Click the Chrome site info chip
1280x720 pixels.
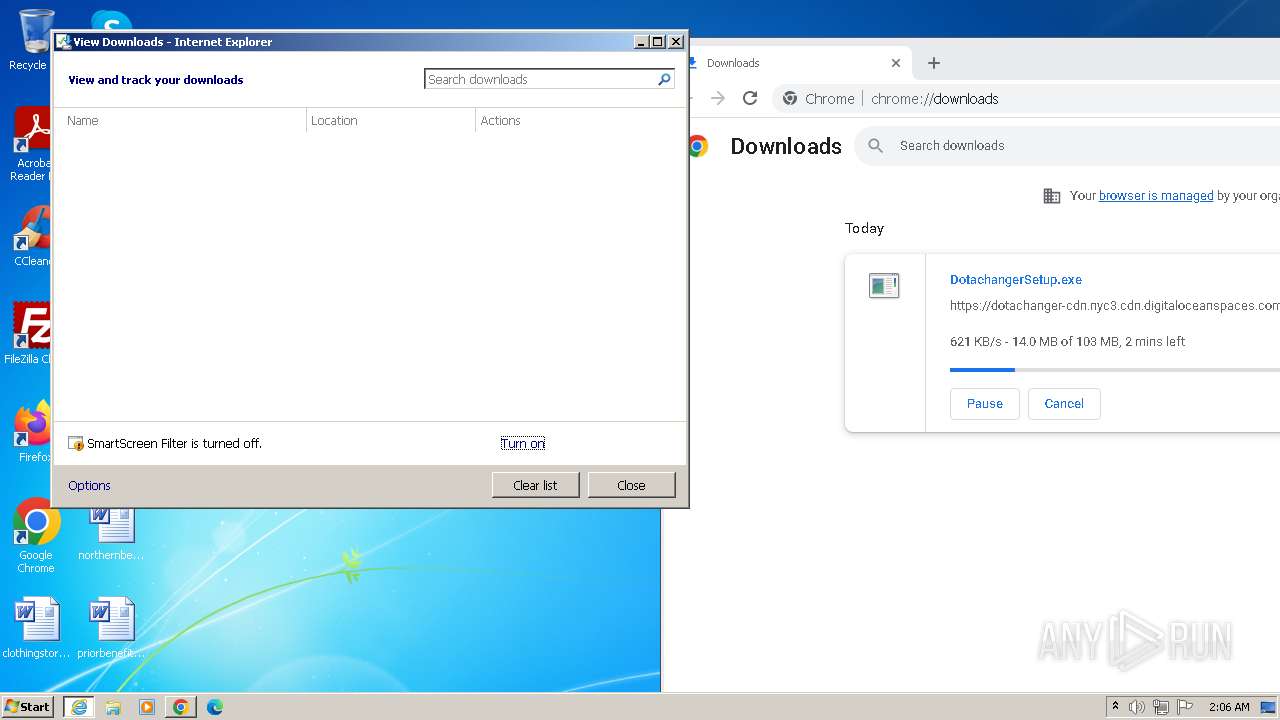(819, 98)
